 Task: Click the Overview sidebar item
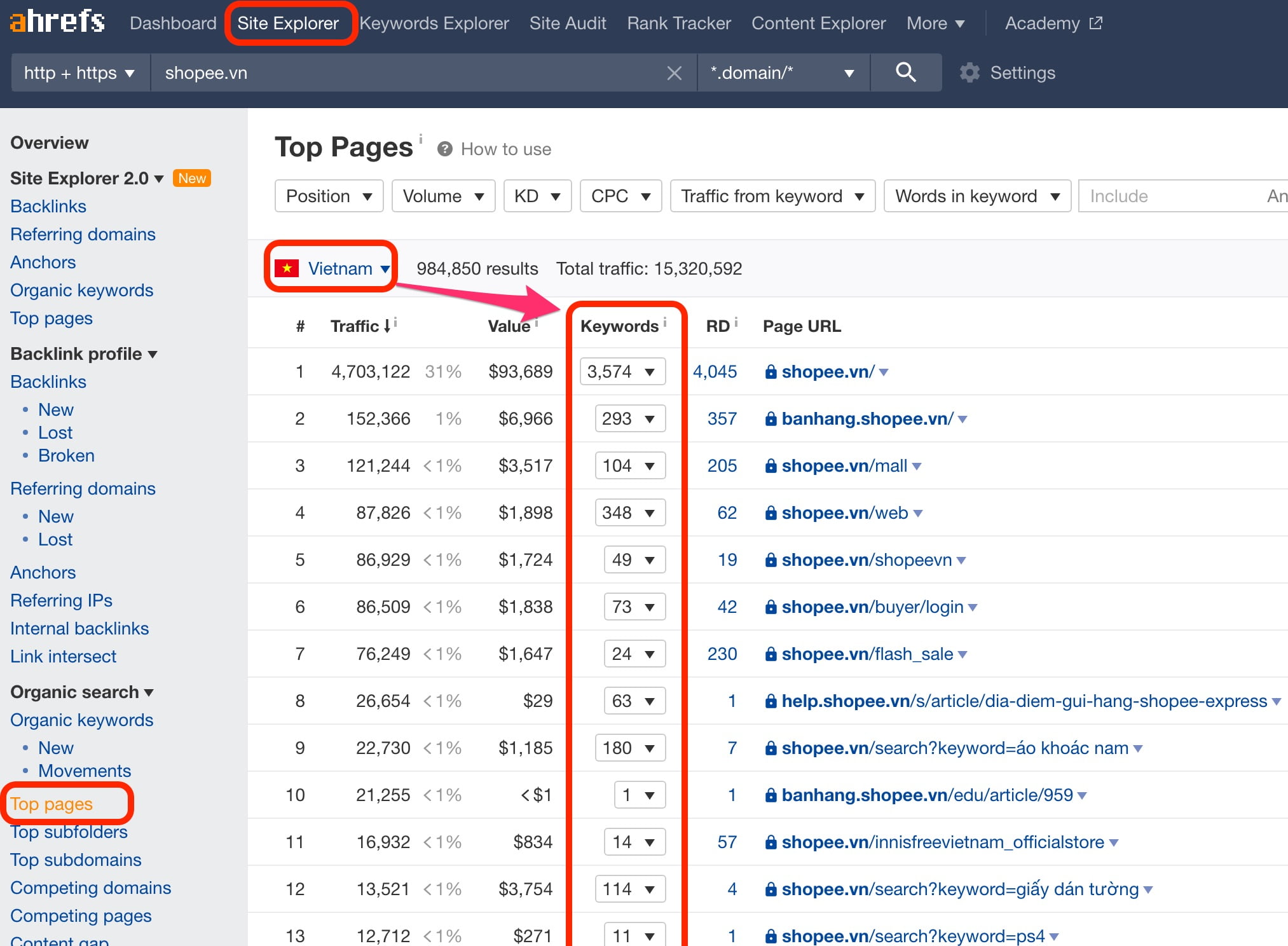tap(50, 142)
